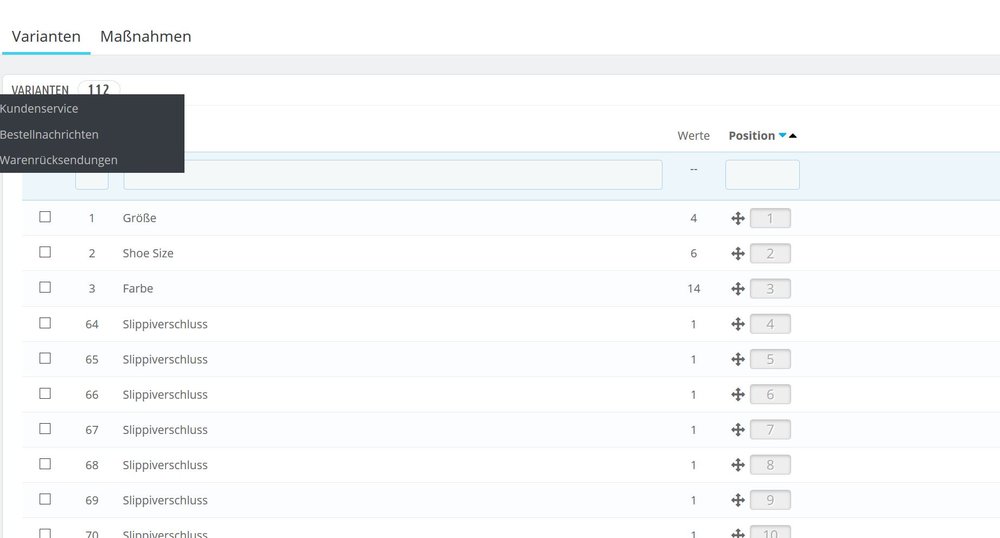Image resolution: width=1000 pixels, height=538 pixels.
Task: Click the move handle icon for Größe row
Action: [x=738, y=219]
